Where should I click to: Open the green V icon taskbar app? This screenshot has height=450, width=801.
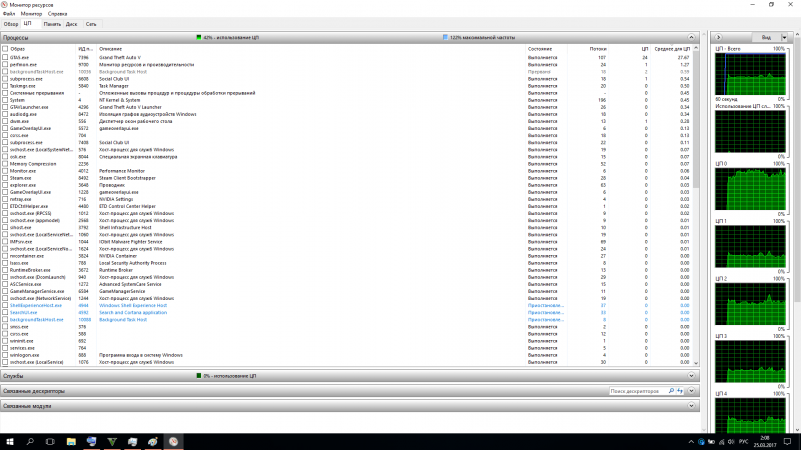[112, 441]
